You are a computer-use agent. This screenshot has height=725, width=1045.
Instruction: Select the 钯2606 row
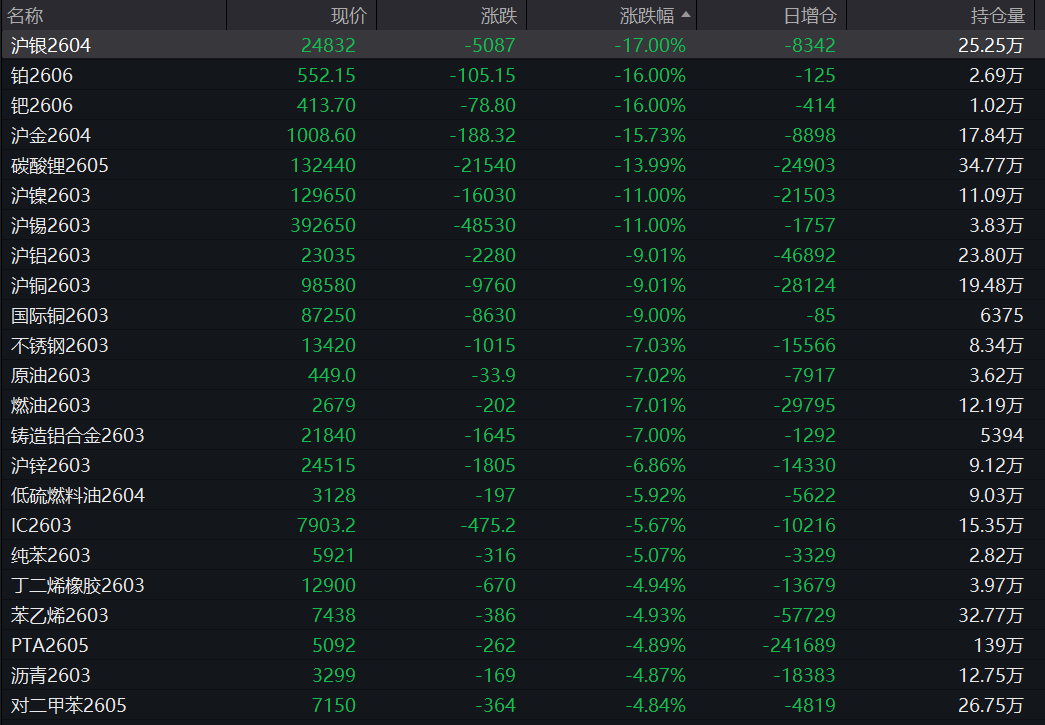pos(42,105)
